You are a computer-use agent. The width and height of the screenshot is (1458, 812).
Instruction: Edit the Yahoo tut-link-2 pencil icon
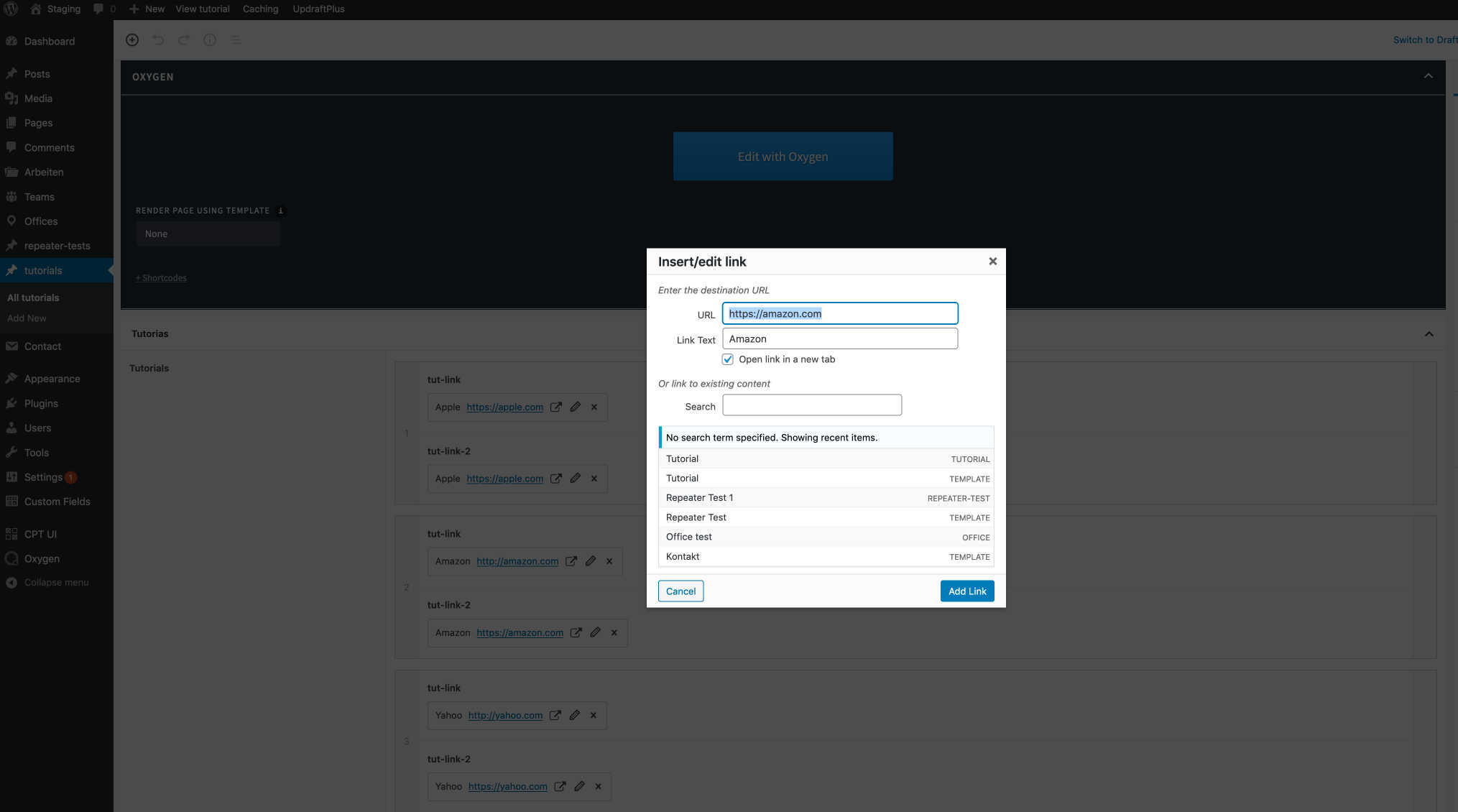pos(580,787)
